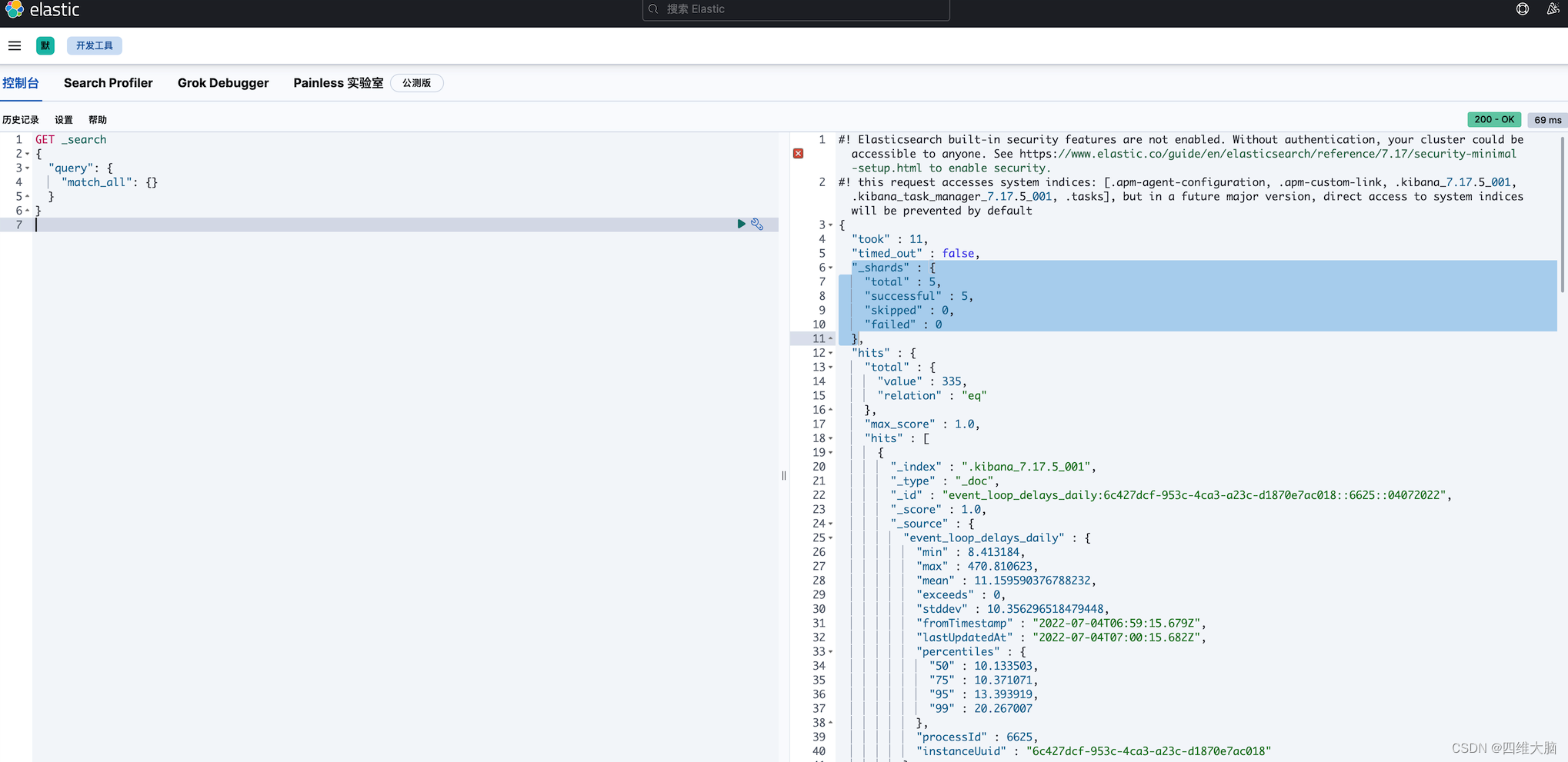This screenshot has height=762, width=1568.
Task: Switch to the Painless 实验室 tab
Action: 338,83
